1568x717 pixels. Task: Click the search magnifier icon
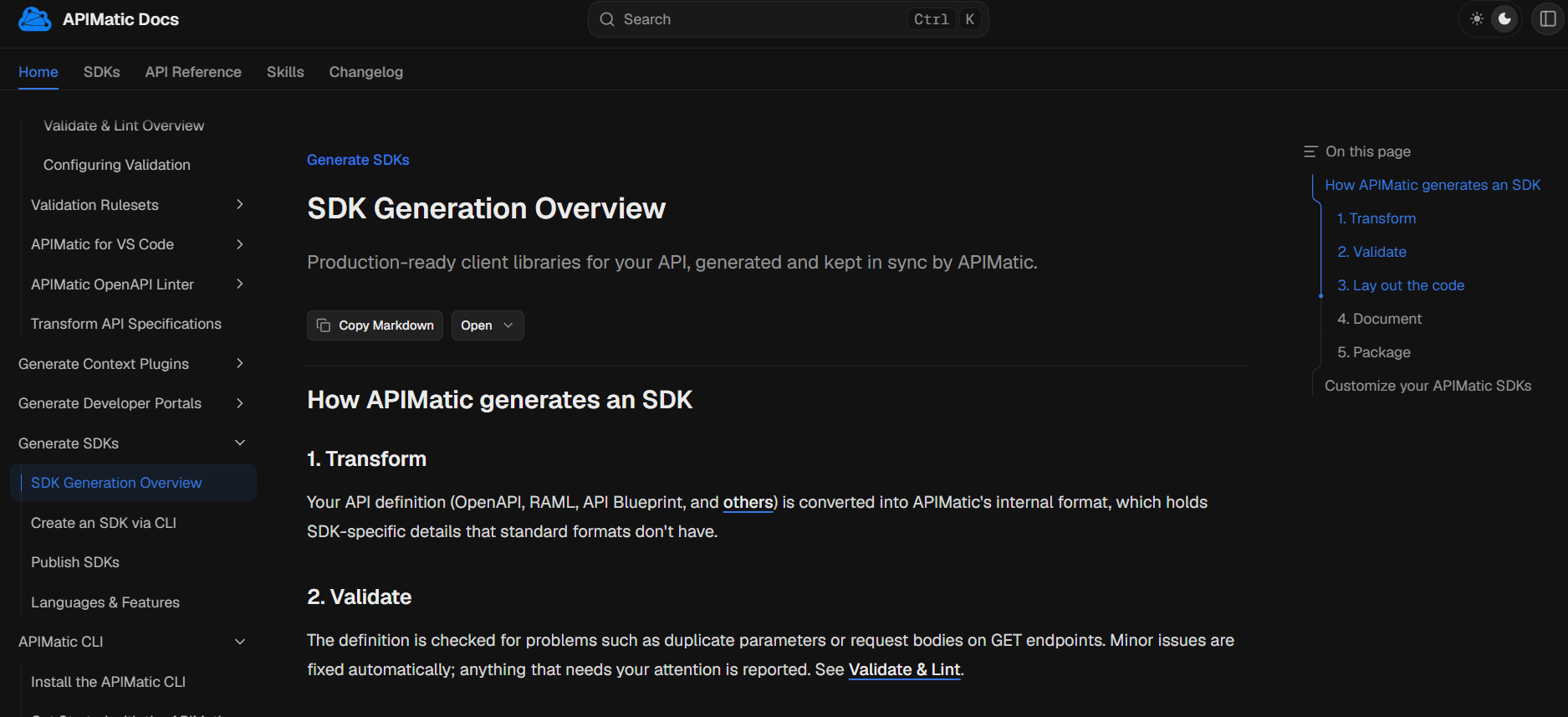pyautogui.click(x=607, y=19)
